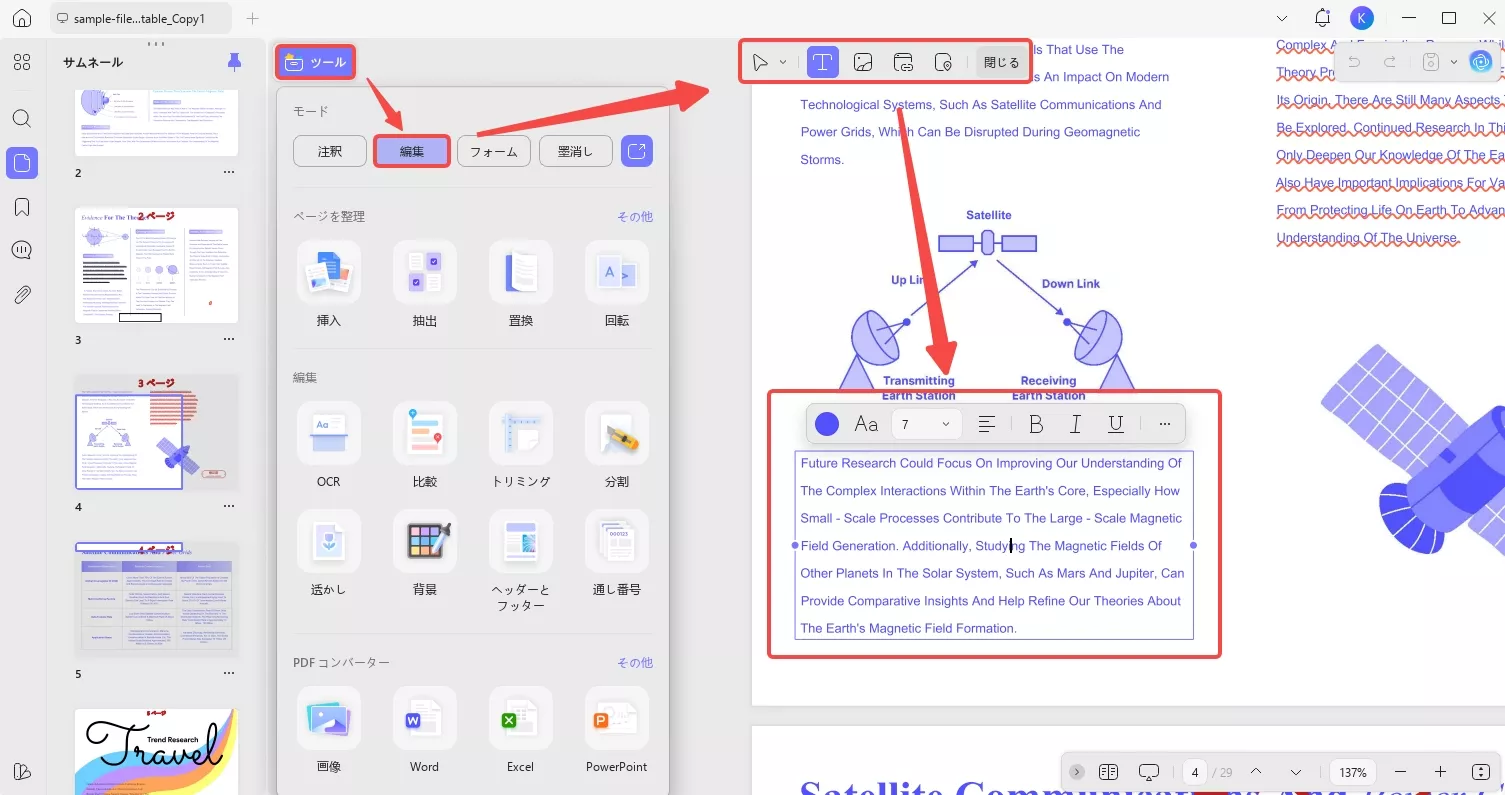This screenshot has height=795, width=1505.
Task: Select the Image edit tool in toolbar
Action: coord(863,62)
